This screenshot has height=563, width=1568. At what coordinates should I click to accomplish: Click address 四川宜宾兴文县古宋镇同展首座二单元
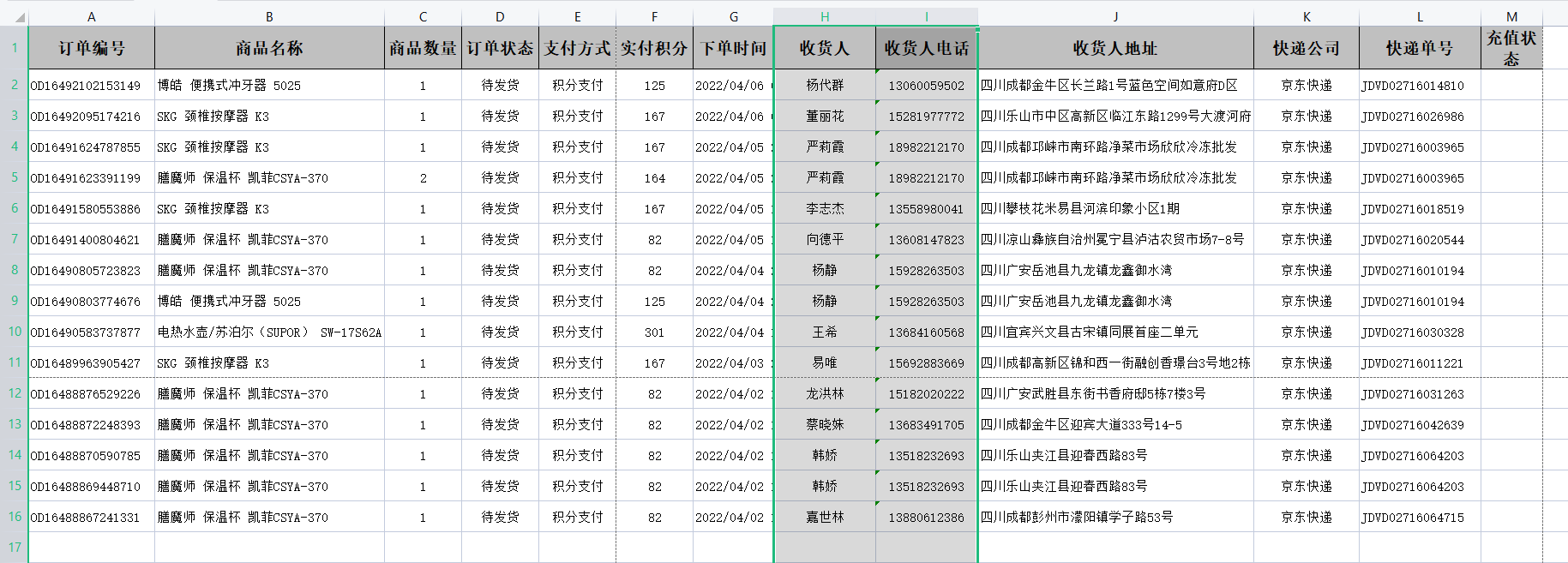tap(1115, 332)
